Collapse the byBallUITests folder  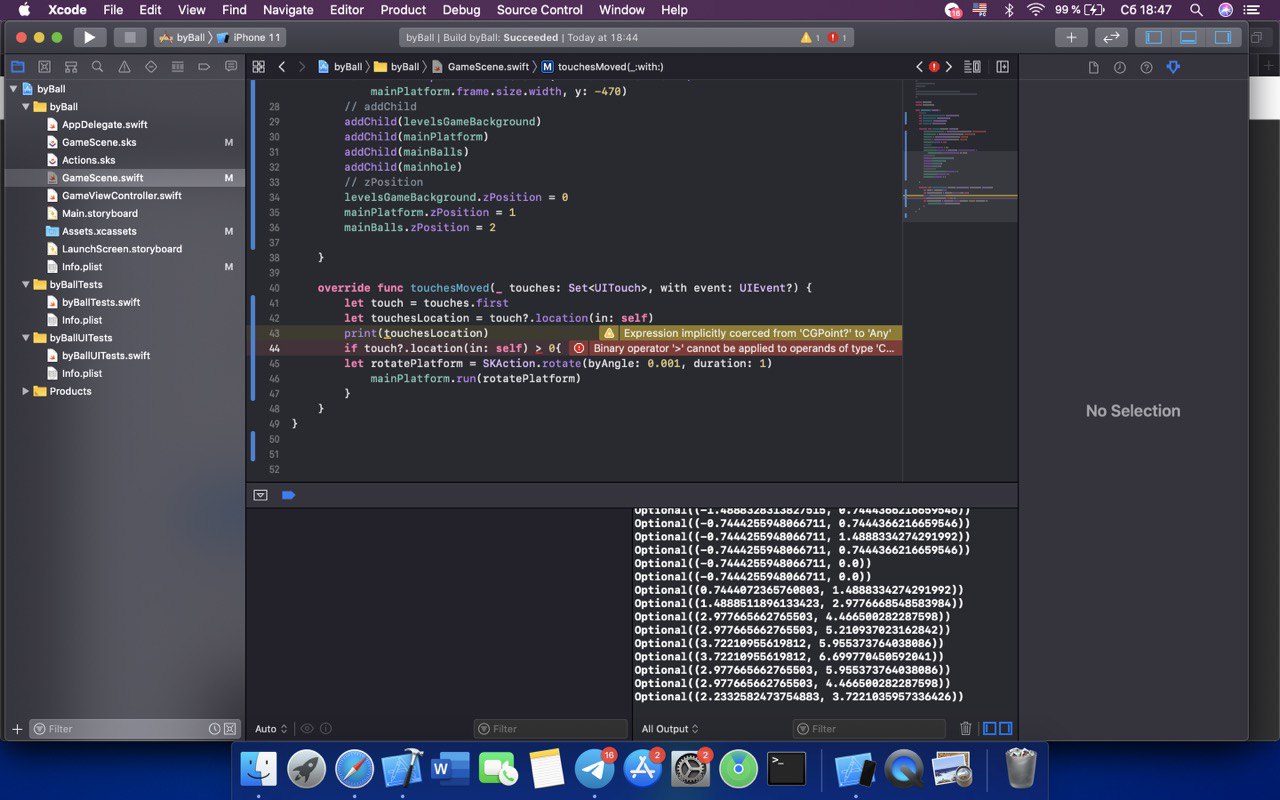coord(26,338)
